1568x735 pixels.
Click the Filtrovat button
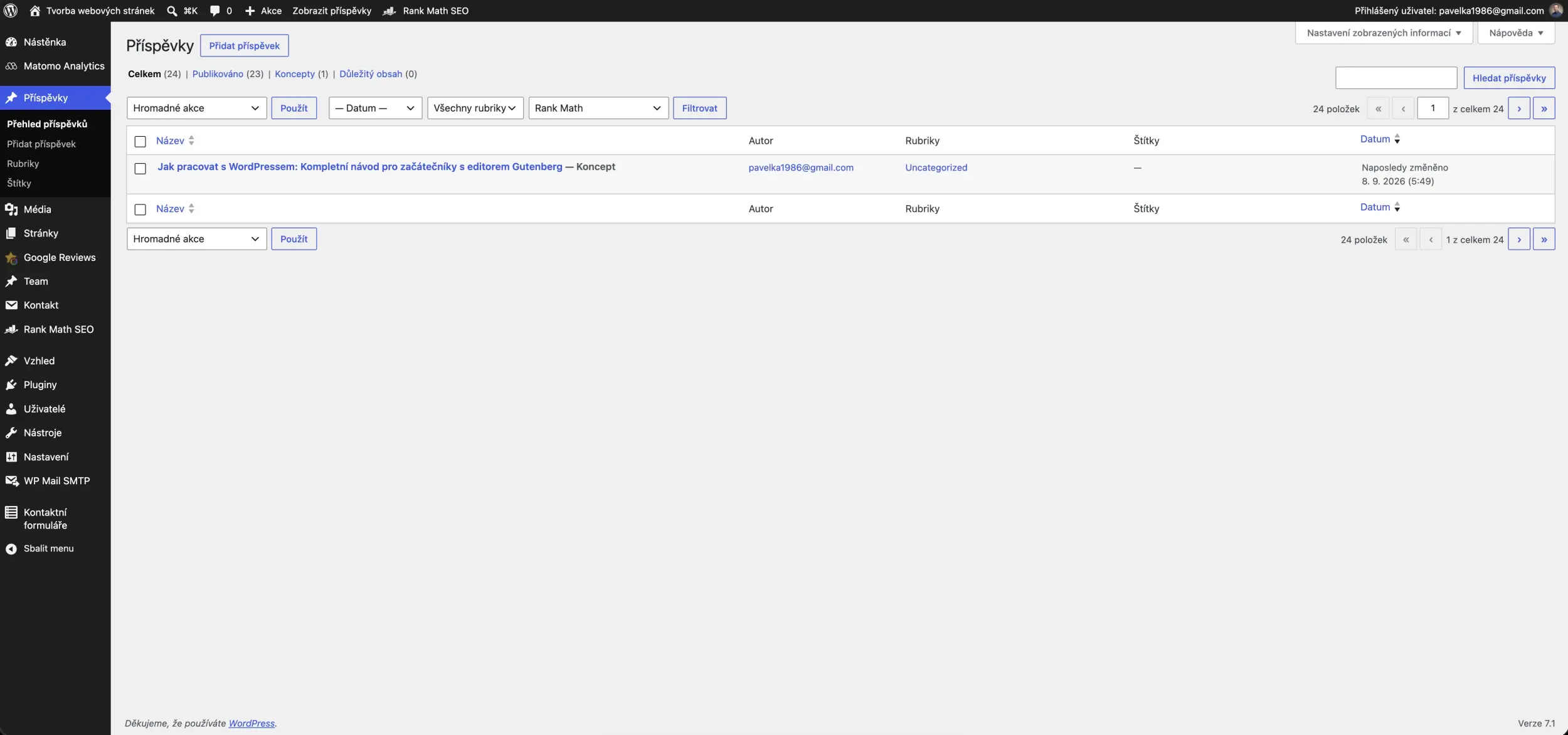click(x=699, y=108)
